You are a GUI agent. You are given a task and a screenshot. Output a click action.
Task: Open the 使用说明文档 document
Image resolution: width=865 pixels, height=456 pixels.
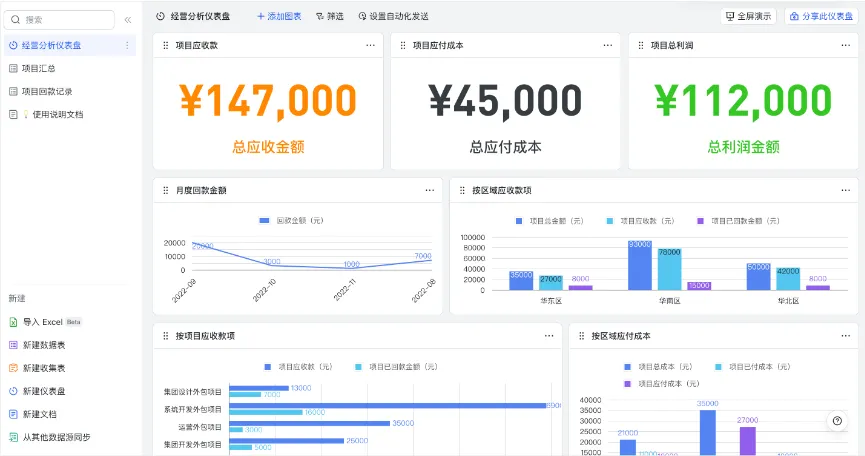pos(57,115)
